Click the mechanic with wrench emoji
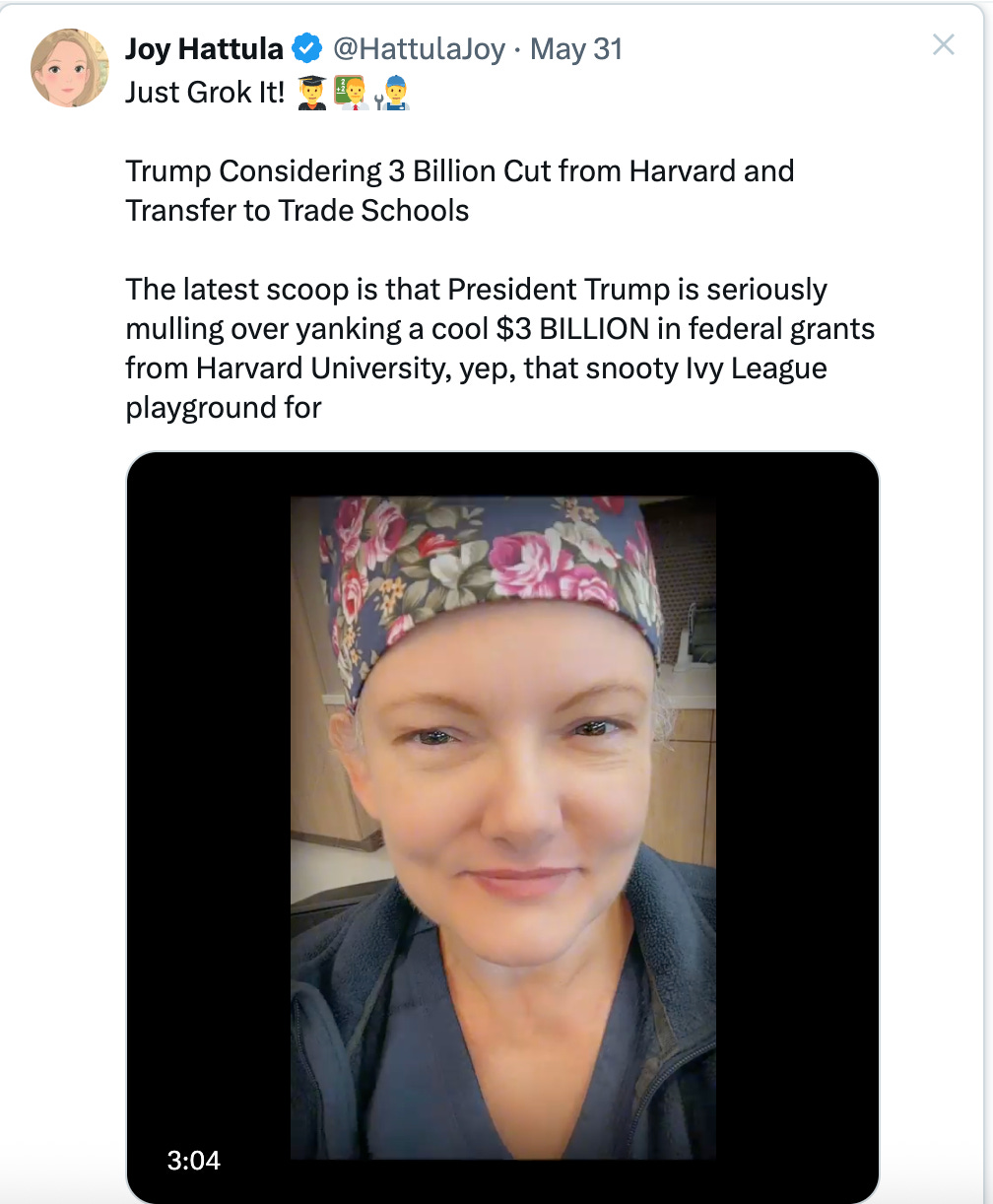Image resolution: width=993 pixels, height=1204 pixels. point(393,94)
